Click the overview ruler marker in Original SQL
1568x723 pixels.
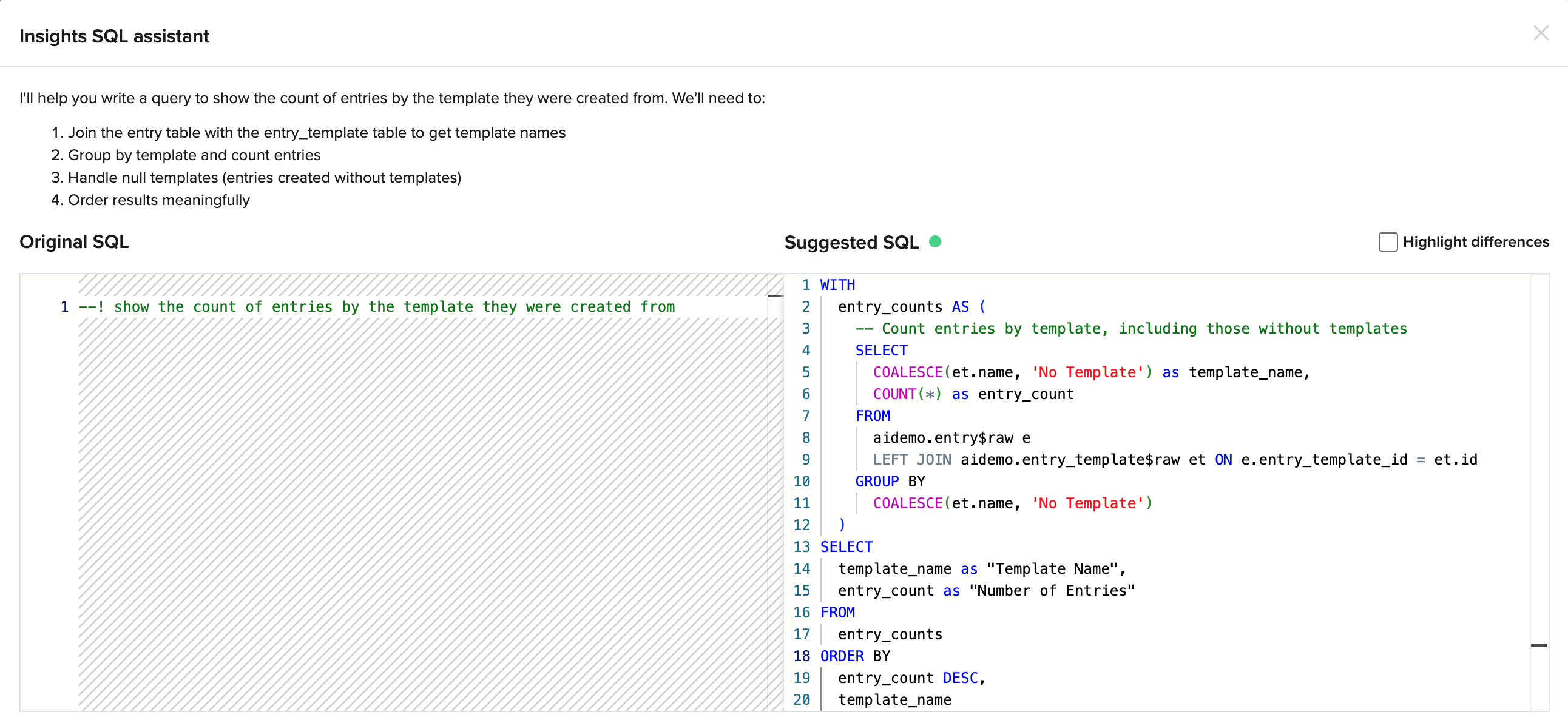tap(775, 296)
